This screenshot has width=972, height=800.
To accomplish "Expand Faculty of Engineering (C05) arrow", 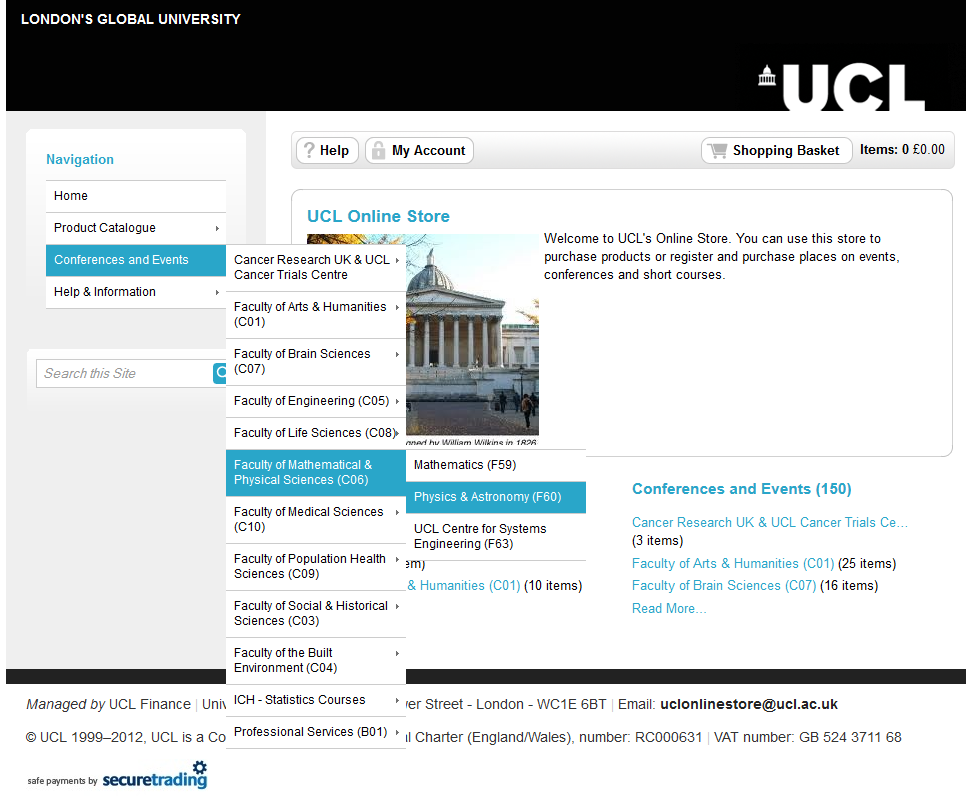I will (x=397, y=402).
